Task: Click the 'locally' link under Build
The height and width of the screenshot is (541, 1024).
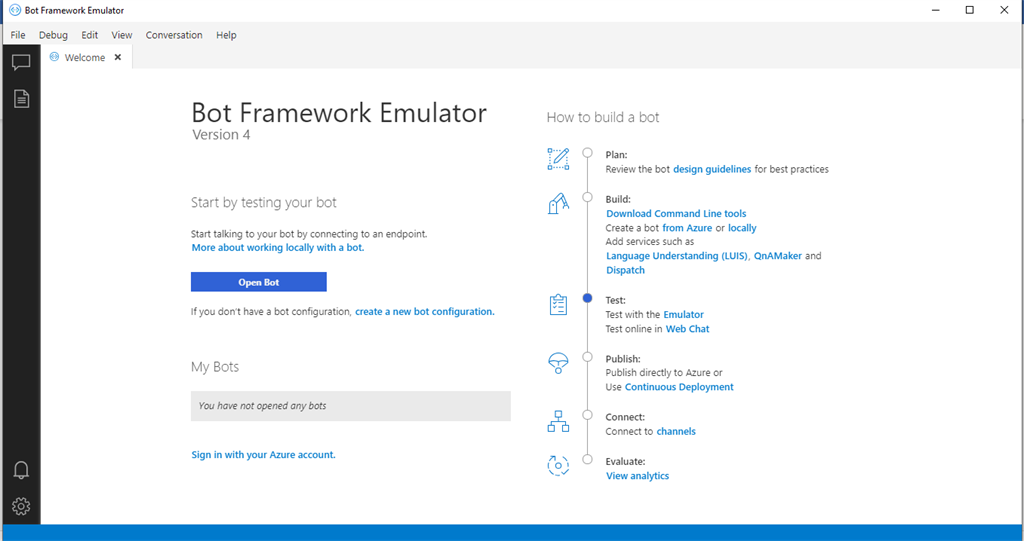Action: 742,228
